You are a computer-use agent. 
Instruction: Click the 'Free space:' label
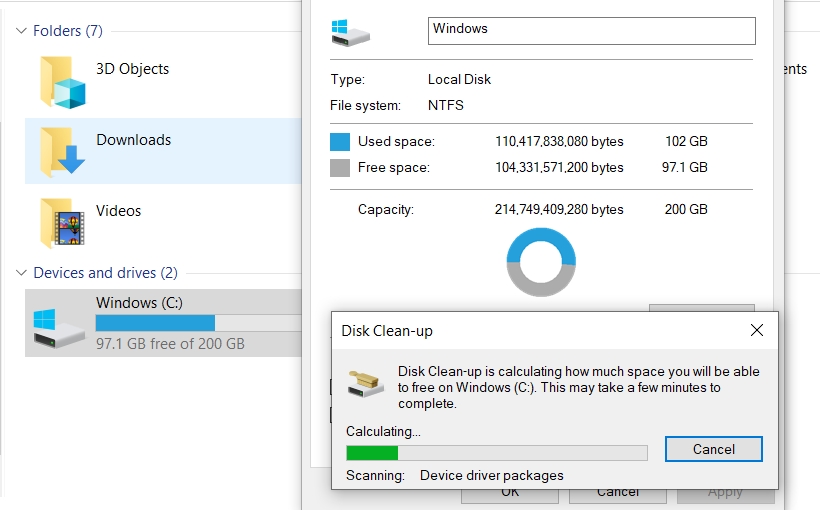coord(393,167)
